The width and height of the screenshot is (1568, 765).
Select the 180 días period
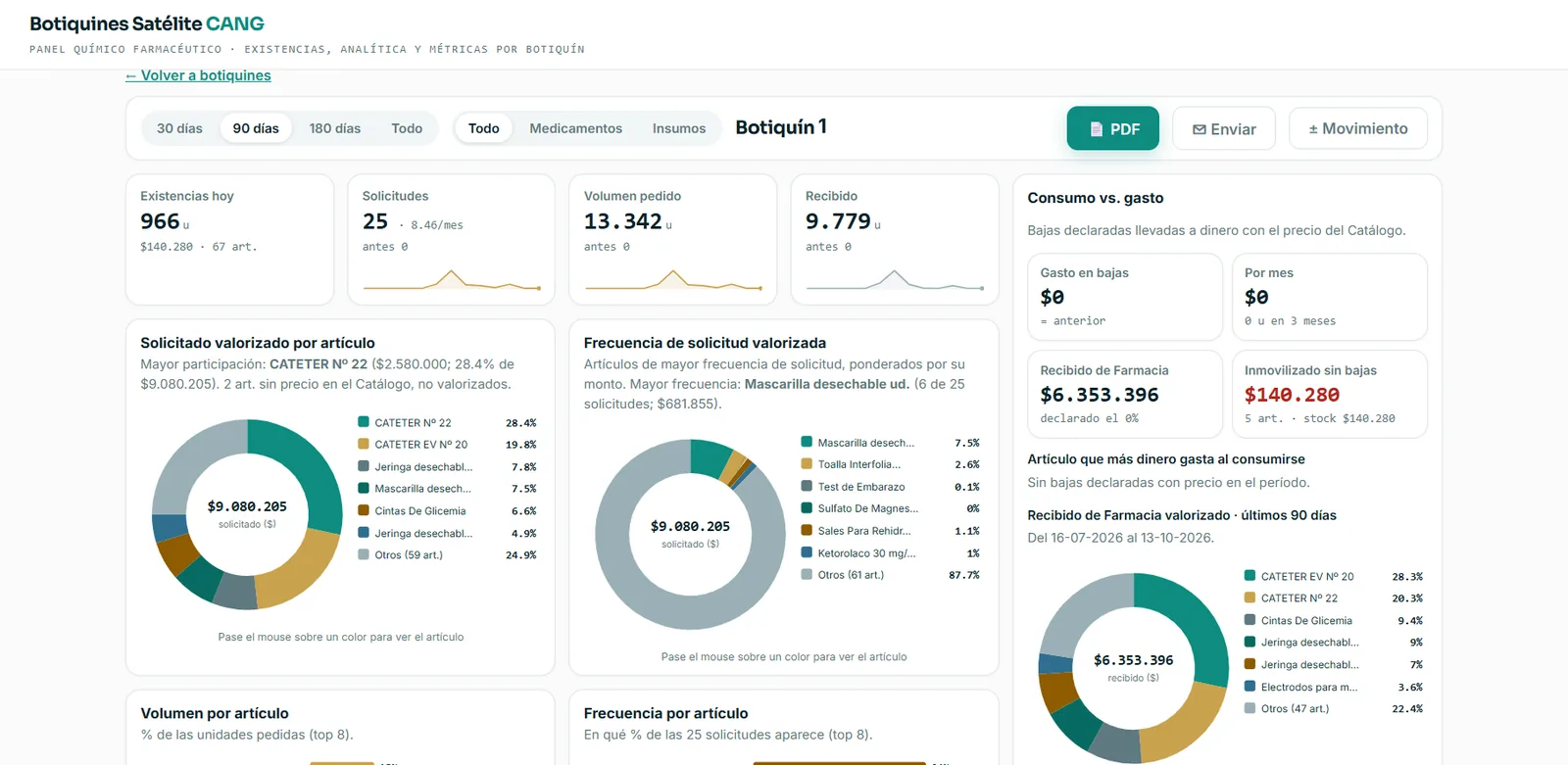click(335, 128)
